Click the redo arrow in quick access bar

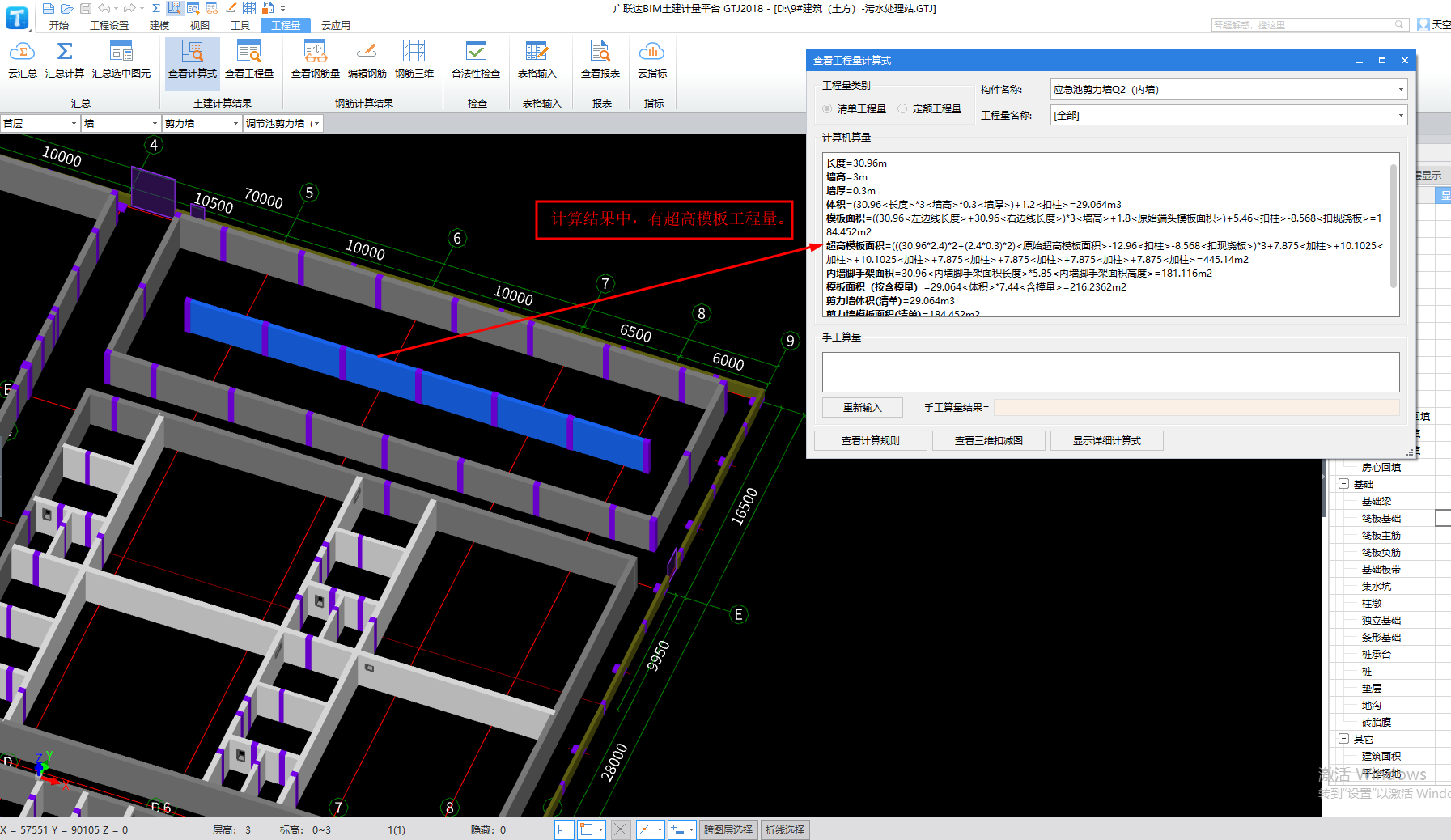tap(129, 8)
